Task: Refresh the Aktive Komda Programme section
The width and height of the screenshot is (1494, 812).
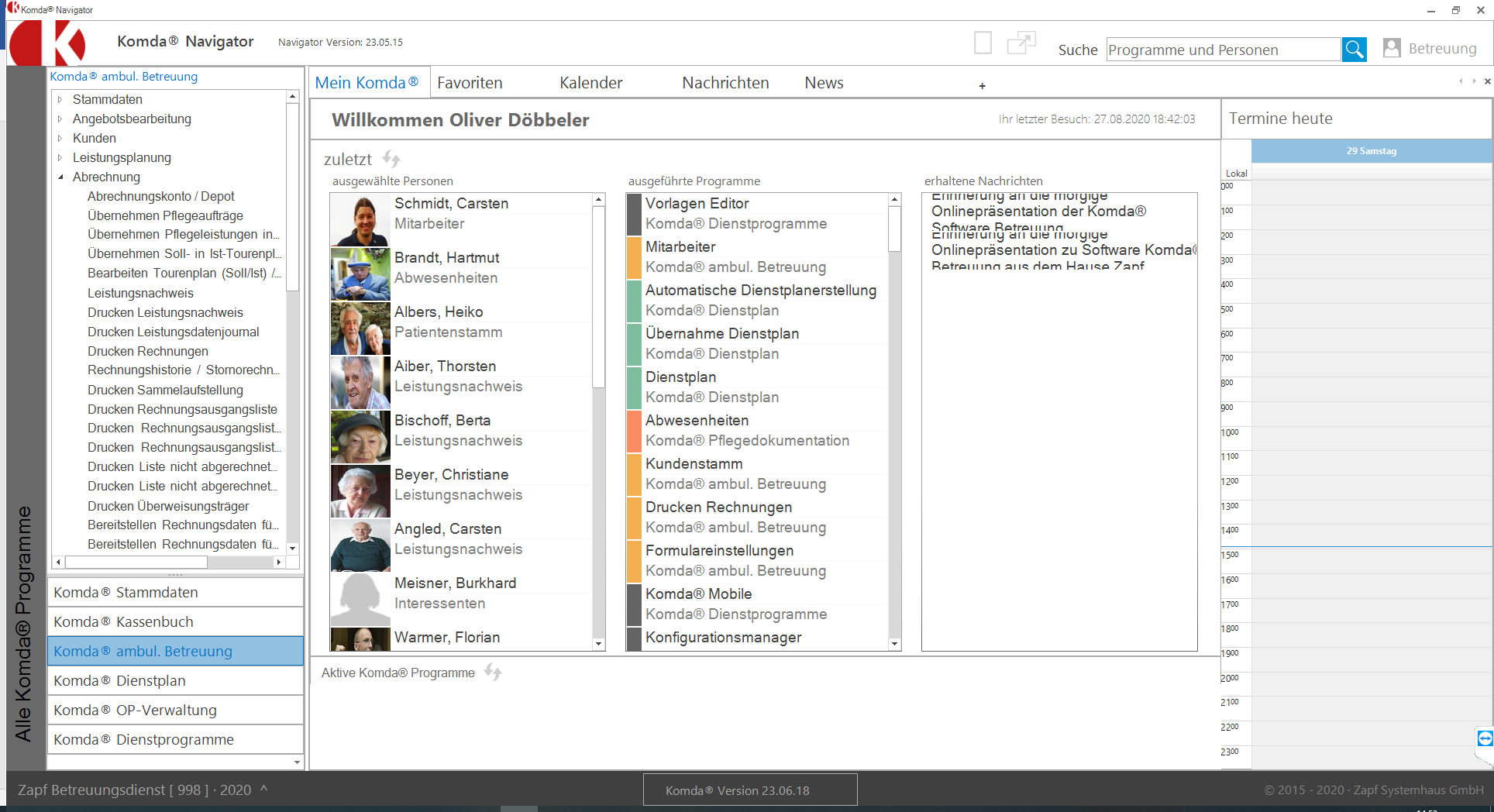Action: 493,672
